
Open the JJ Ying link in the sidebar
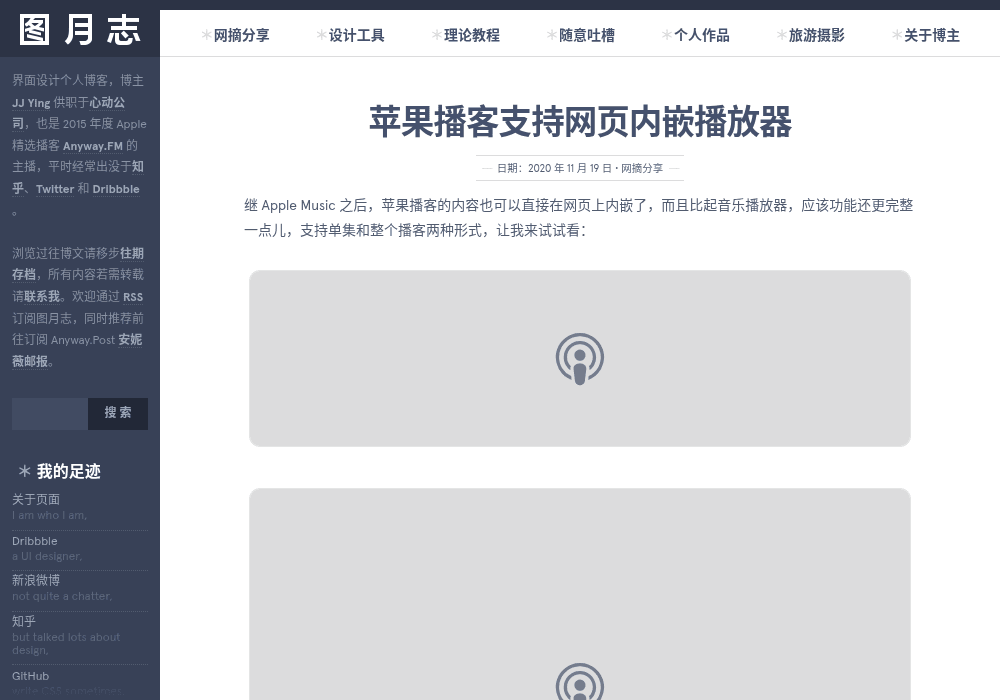(x=31, y=103)
